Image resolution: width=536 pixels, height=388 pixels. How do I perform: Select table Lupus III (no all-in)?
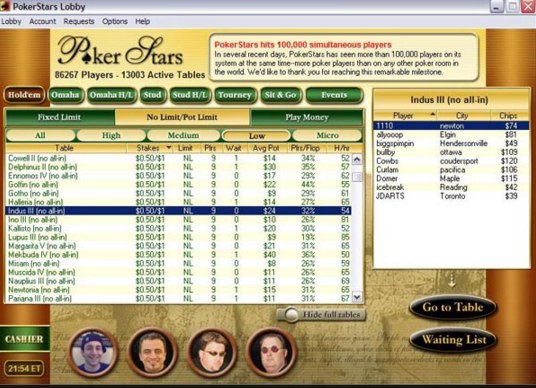tap(178, 237)
